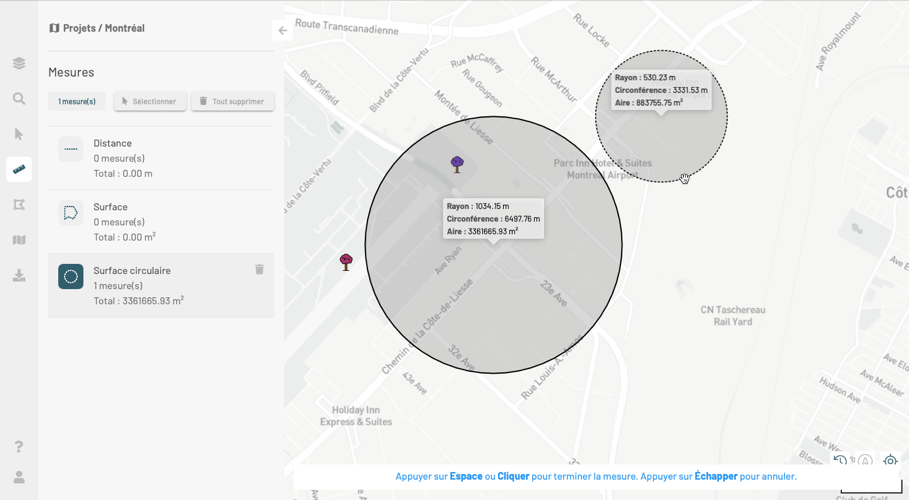The image size is (909, 500).
Task: Delete the Surface circulaire measurement with trash icon
Action: click(259, 269)
